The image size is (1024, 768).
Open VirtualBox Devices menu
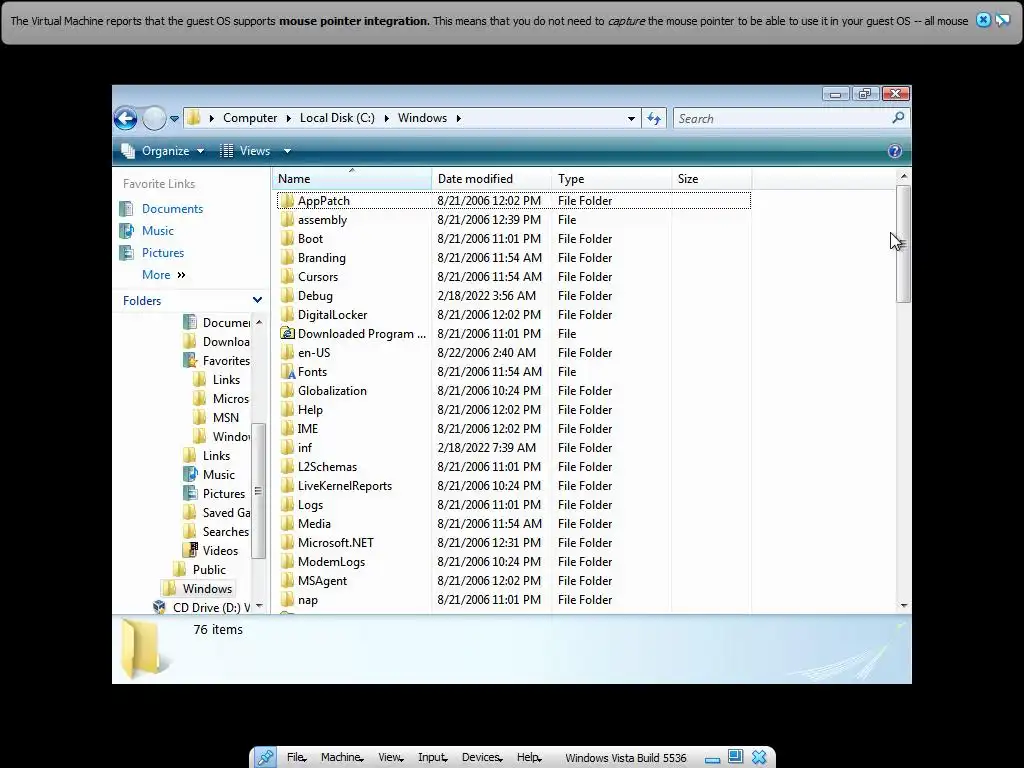click(x=482, y=757)
